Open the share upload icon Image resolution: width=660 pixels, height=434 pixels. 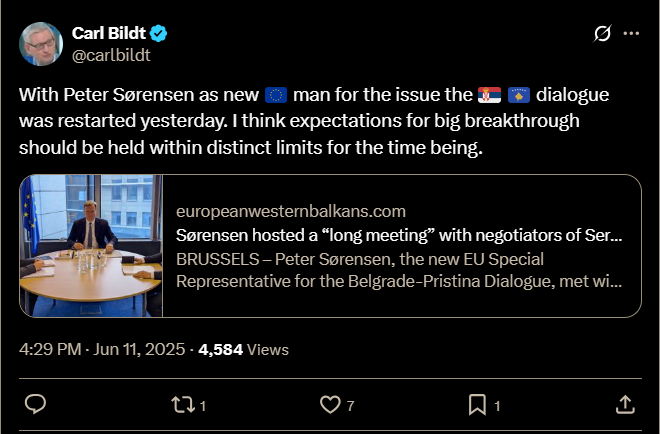pyautogui.click(x=625, y=404)
